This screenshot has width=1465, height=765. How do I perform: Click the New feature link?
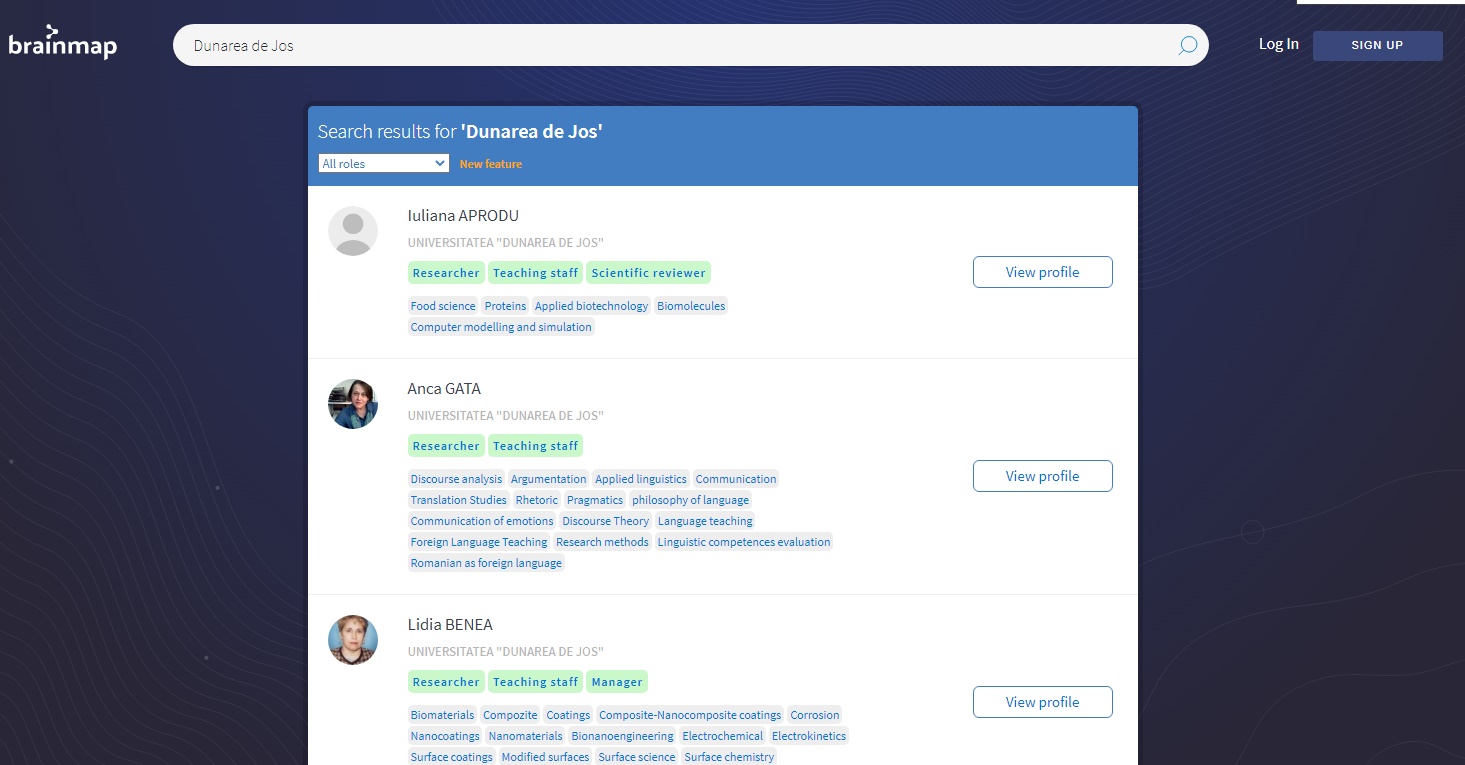pyautogui.click(x=491, y=164)
